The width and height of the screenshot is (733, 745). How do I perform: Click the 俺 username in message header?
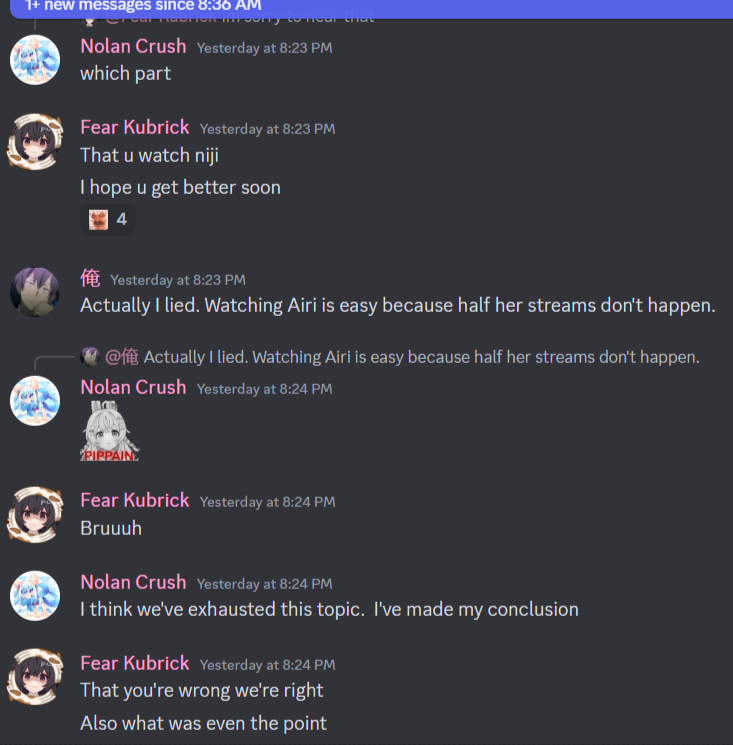[x=90, y=278]
